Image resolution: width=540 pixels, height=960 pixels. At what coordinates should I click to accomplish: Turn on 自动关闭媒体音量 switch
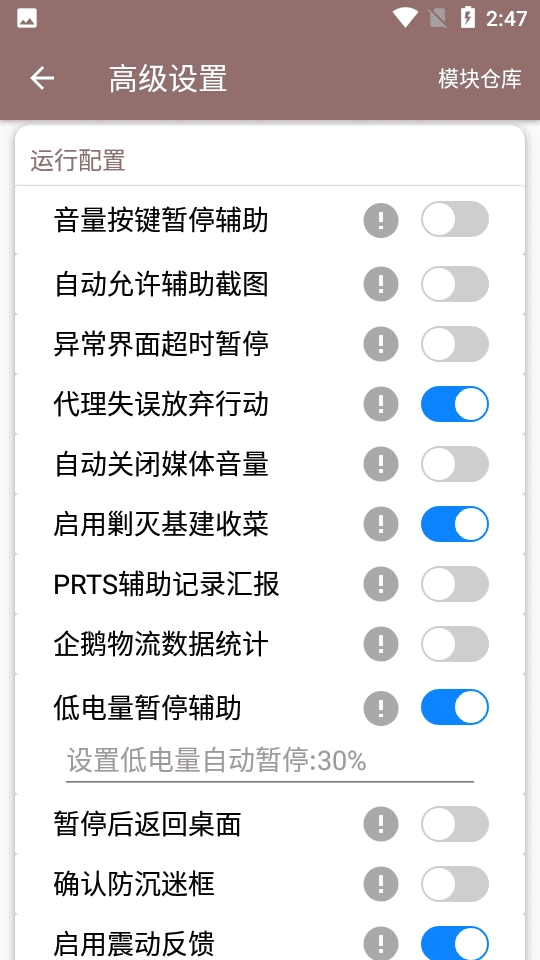pos(455,464)
